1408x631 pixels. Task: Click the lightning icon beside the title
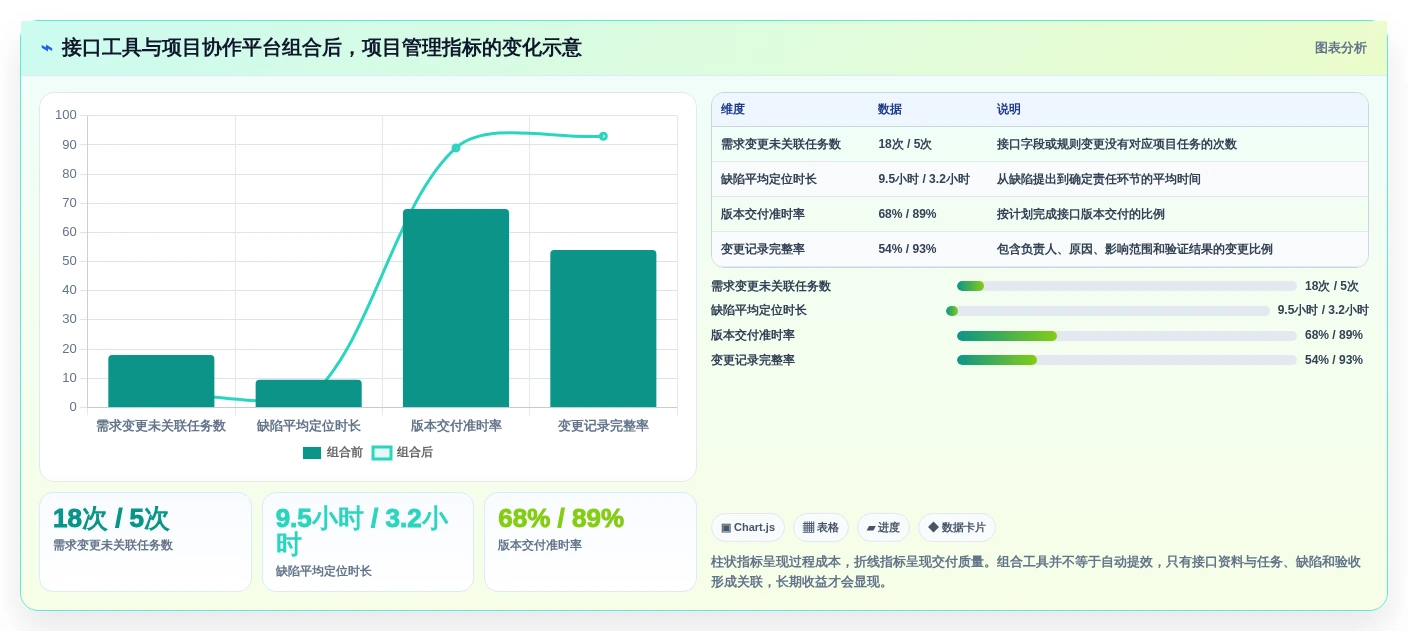point(47,48)
